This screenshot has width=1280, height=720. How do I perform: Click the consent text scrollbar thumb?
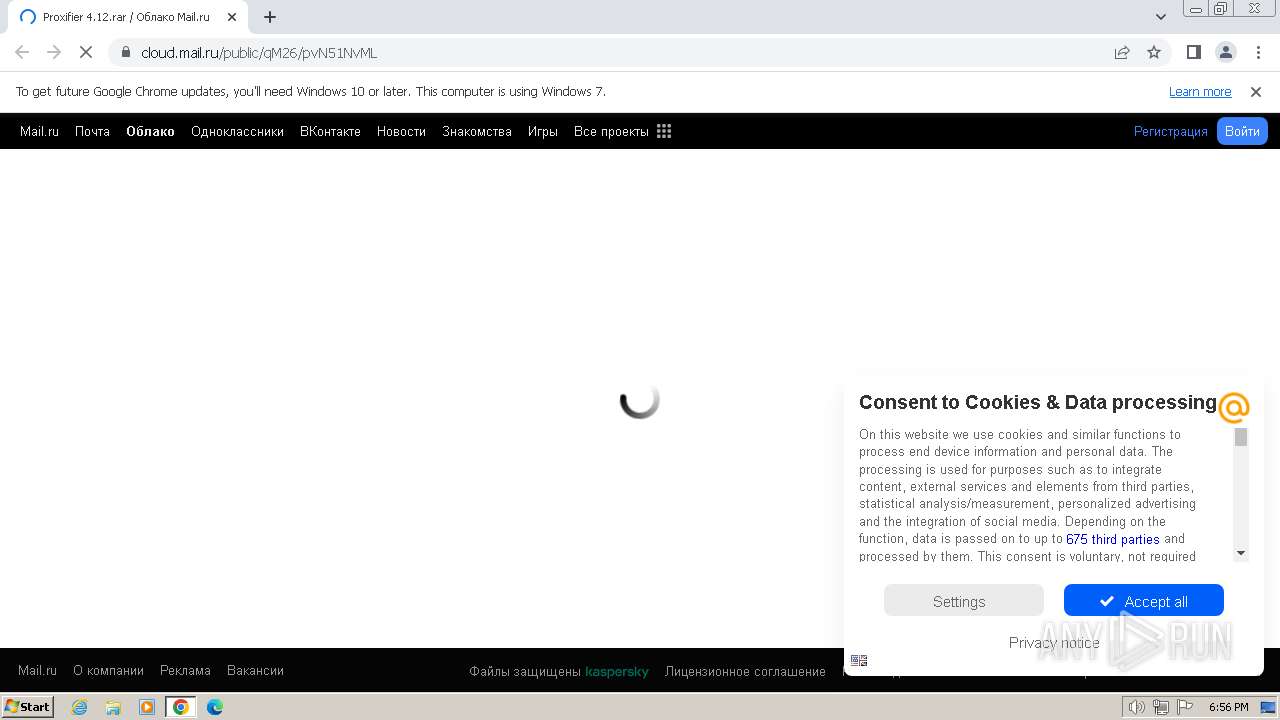tap(1241, 437)
